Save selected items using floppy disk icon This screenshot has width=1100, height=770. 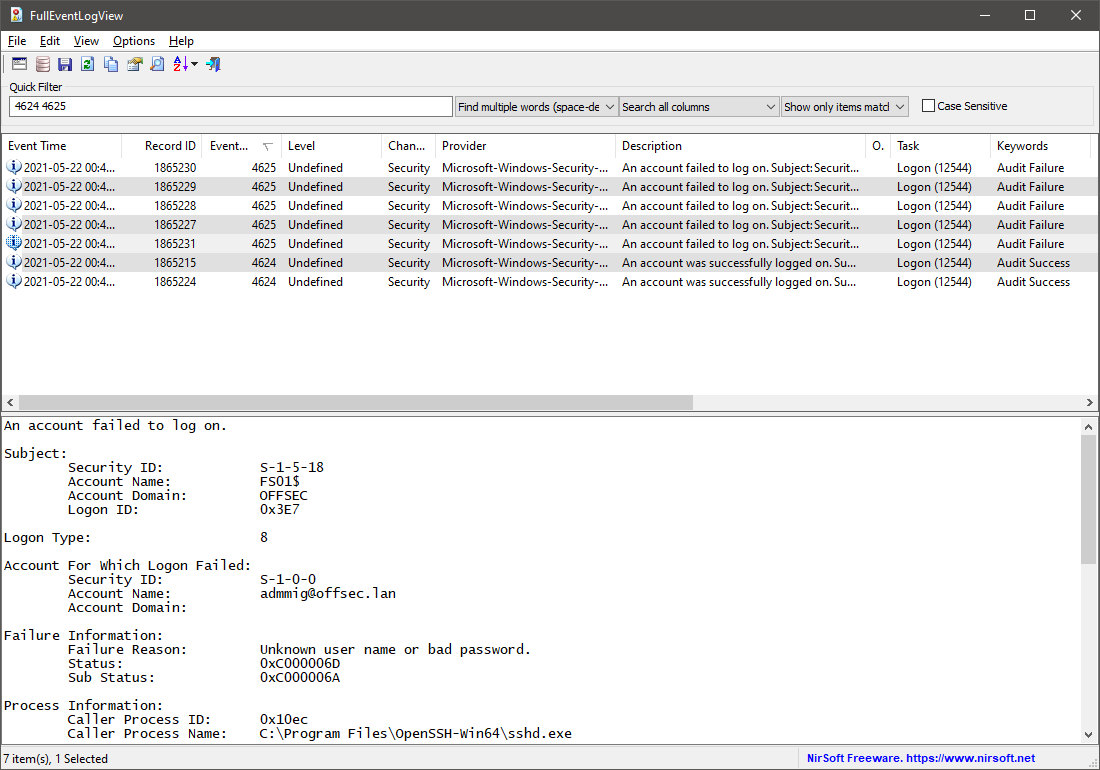[x=65, y=65]
